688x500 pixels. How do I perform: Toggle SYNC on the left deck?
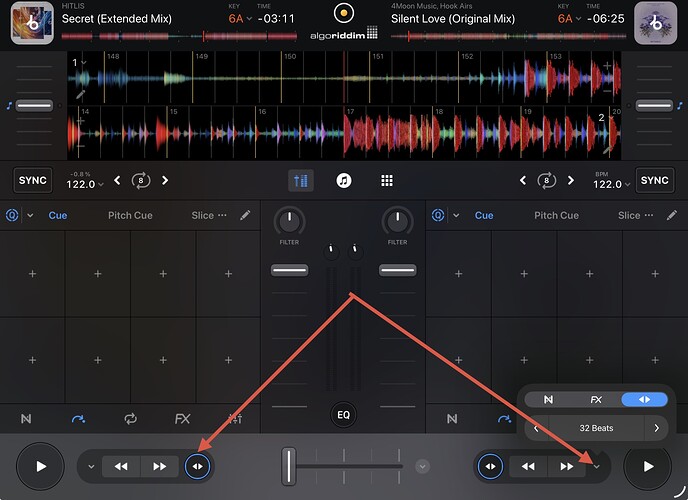(x=33, y=180)
